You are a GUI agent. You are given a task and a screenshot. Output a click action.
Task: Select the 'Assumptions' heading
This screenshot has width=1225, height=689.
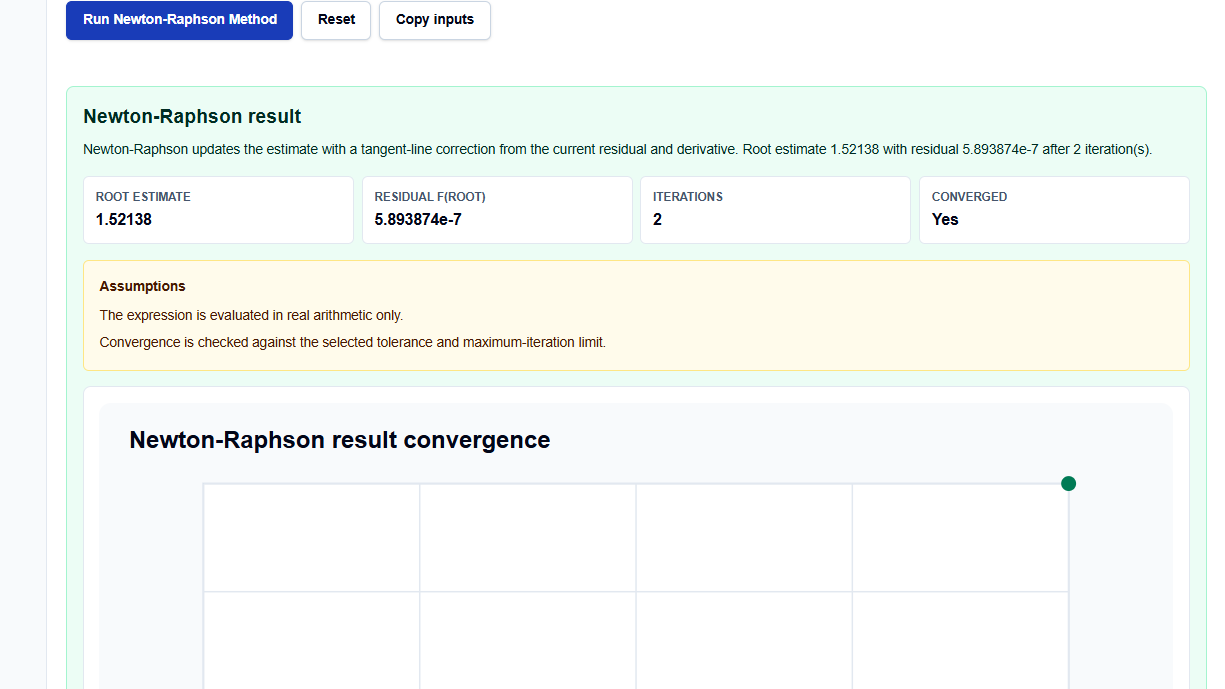[x=143, y=286]
